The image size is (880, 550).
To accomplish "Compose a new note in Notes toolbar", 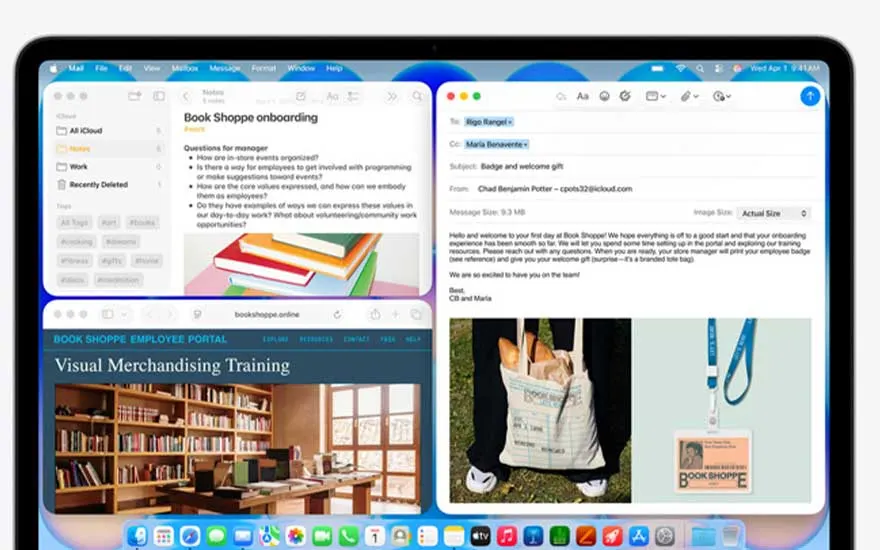I will pyautogui.click(x=301, y=96).
